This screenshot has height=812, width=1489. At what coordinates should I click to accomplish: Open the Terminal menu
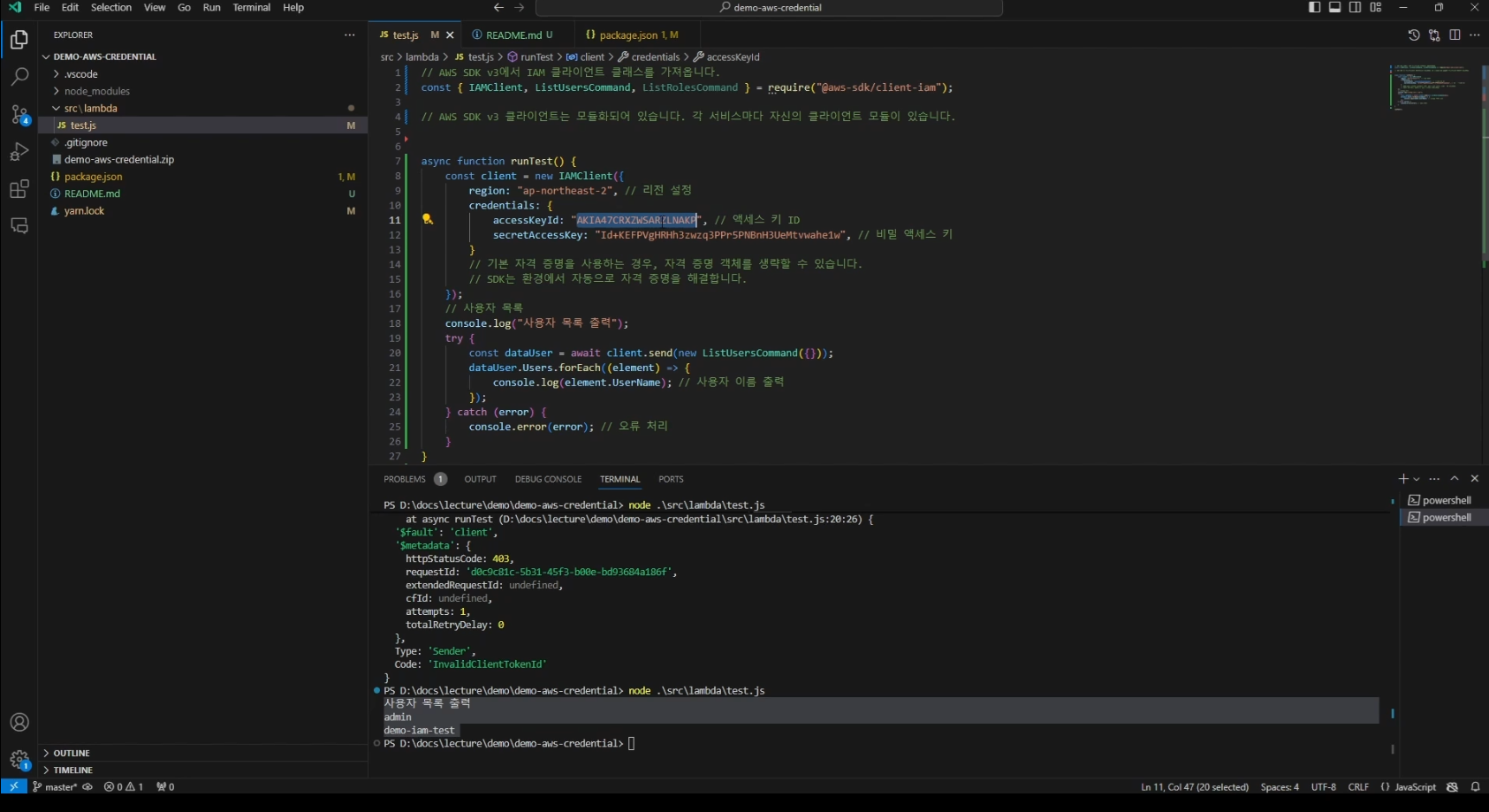[251, 7]
